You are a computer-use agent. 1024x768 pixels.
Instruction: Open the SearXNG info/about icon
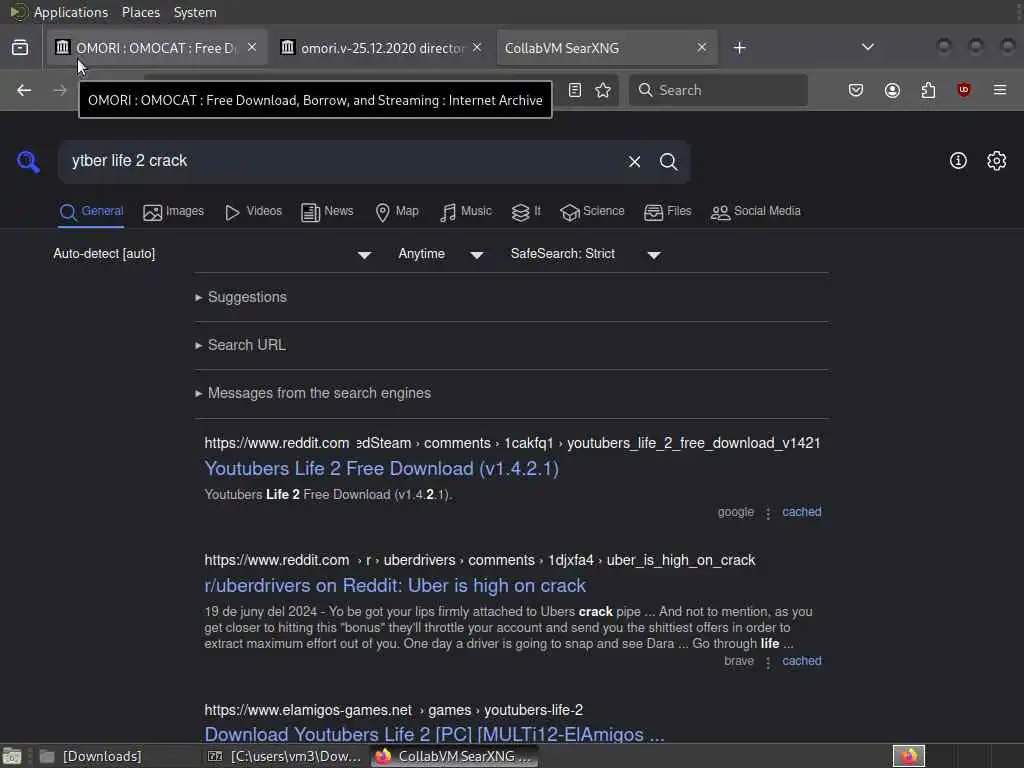958,161
